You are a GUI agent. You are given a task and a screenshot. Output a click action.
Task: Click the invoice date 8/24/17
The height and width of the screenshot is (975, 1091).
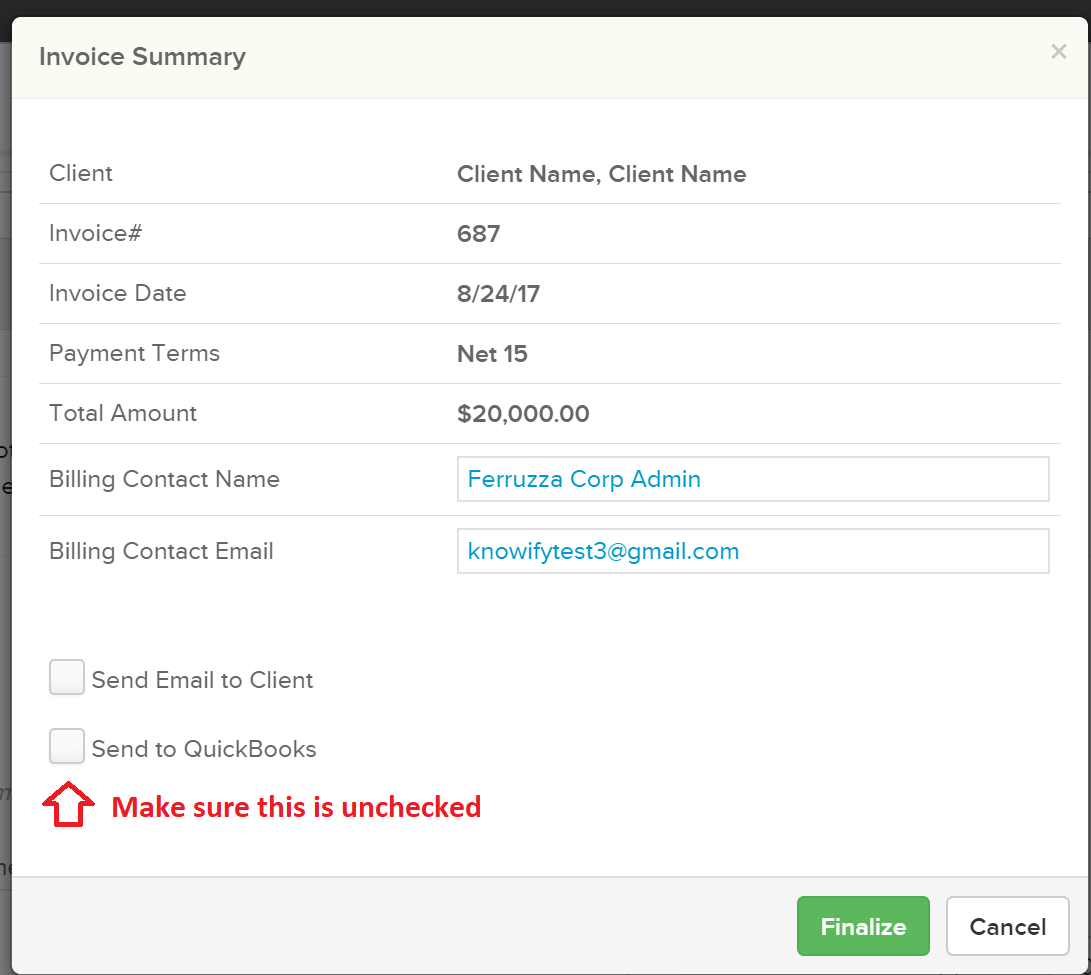[x=498, y=294]
